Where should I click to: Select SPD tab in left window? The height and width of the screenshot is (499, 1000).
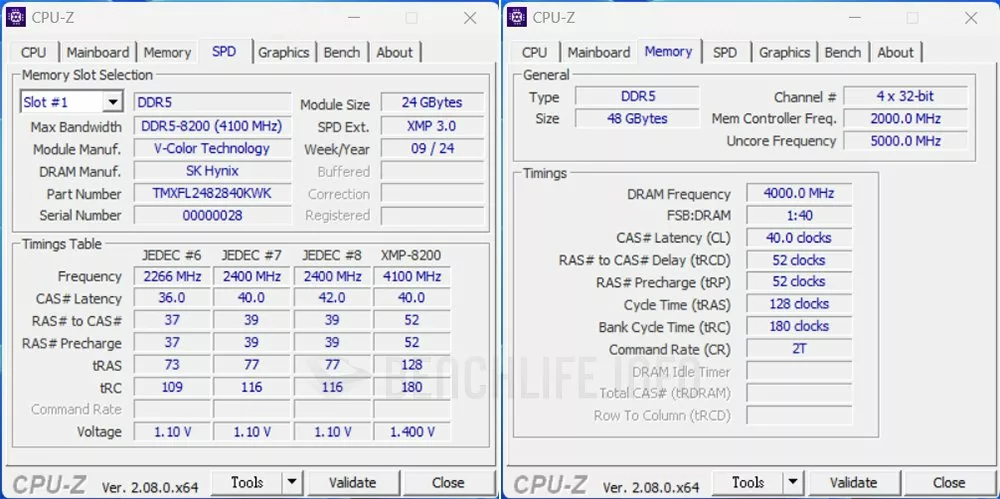[224, 51]
